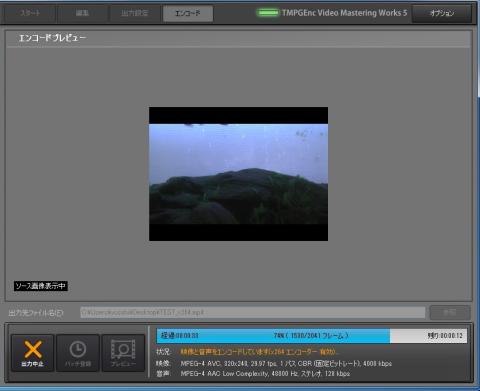Click the TMPGEnc Video Mastering Works 5 title
This screenshot has height=391, width=480.
coord(344,13)
